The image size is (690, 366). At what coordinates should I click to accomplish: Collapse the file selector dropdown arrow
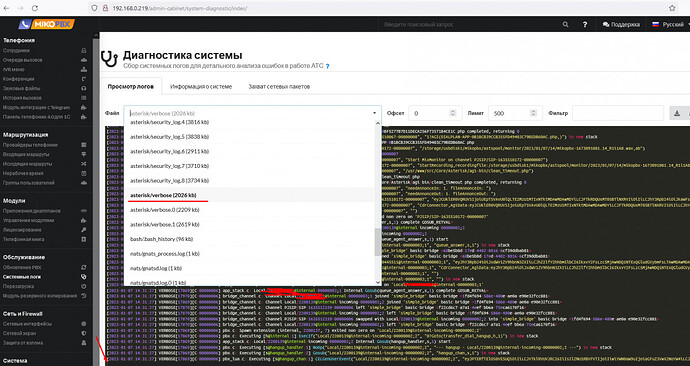coord(374,113)
